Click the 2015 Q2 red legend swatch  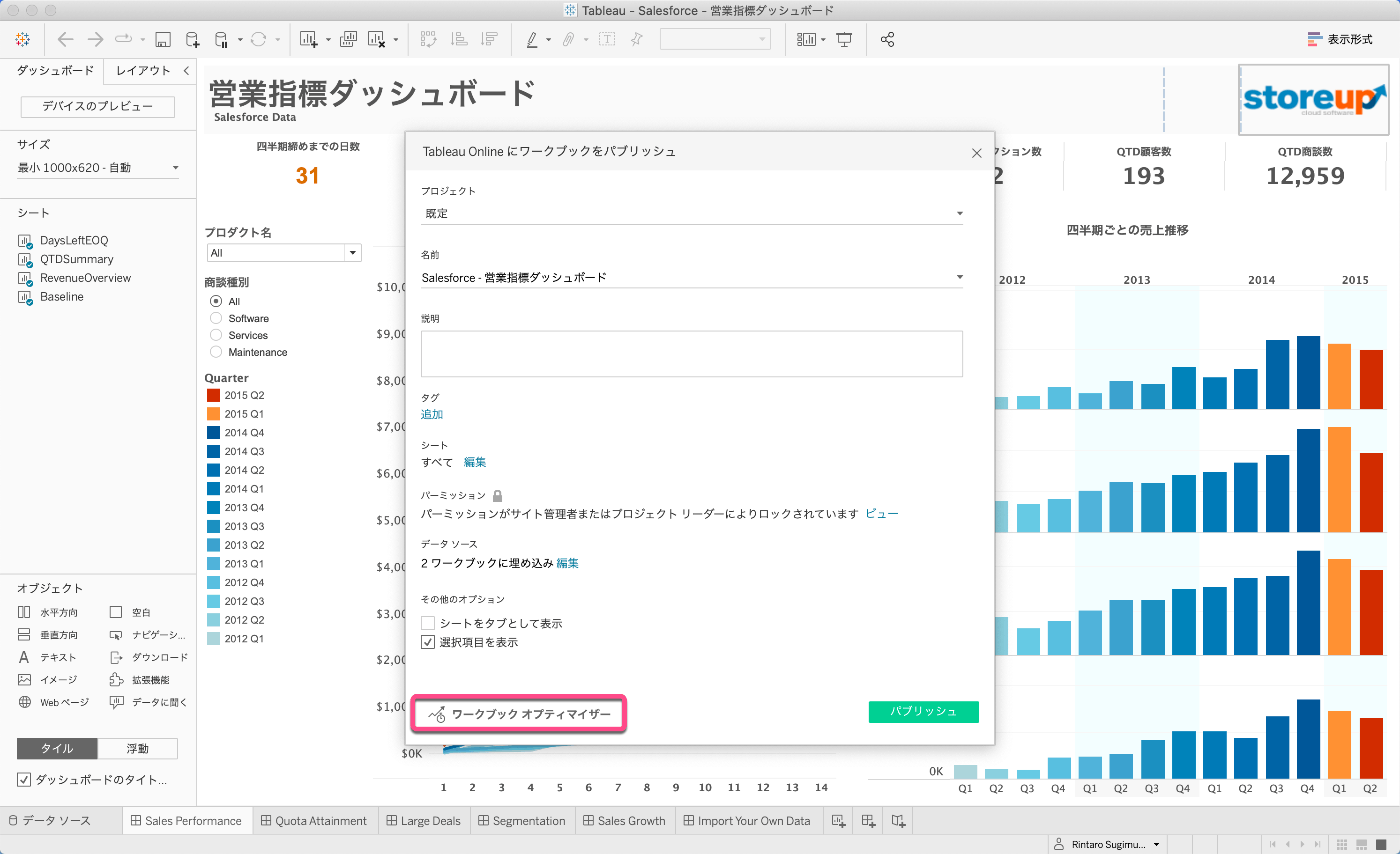click(x=213, y=395)
